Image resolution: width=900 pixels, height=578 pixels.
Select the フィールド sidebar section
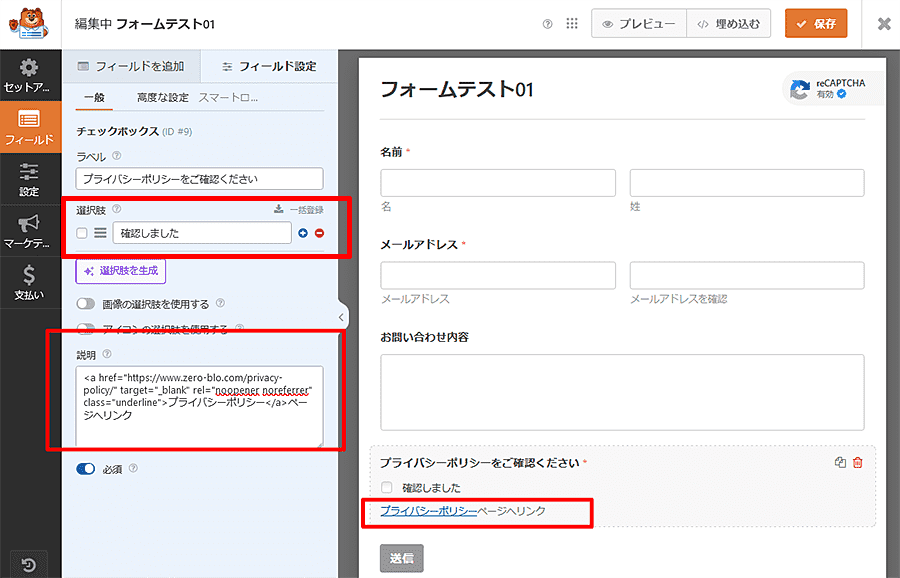[29, 127]
